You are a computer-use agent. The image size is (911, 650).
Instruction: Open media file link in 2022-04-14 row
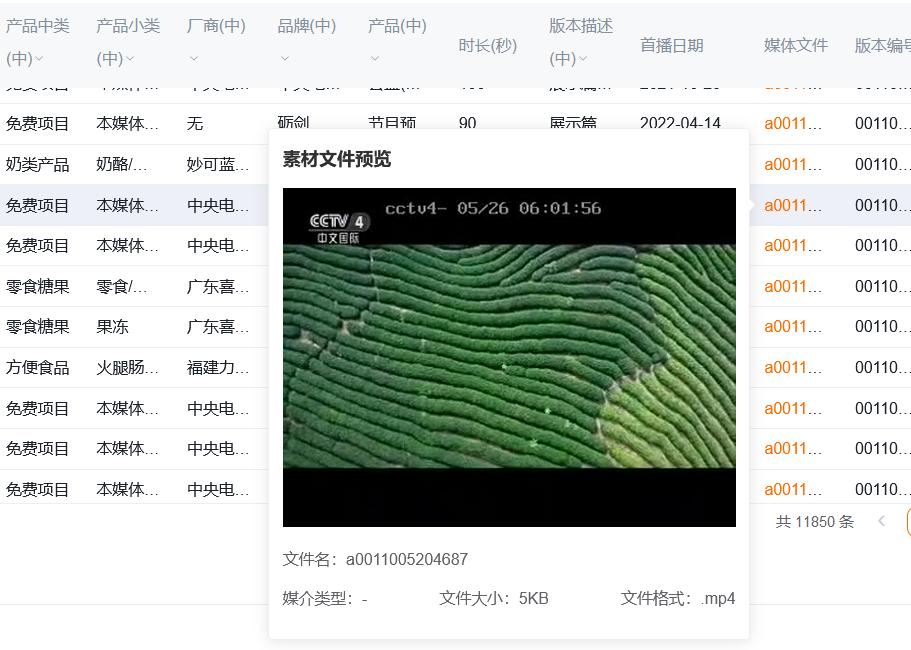(x=792, y=124)
